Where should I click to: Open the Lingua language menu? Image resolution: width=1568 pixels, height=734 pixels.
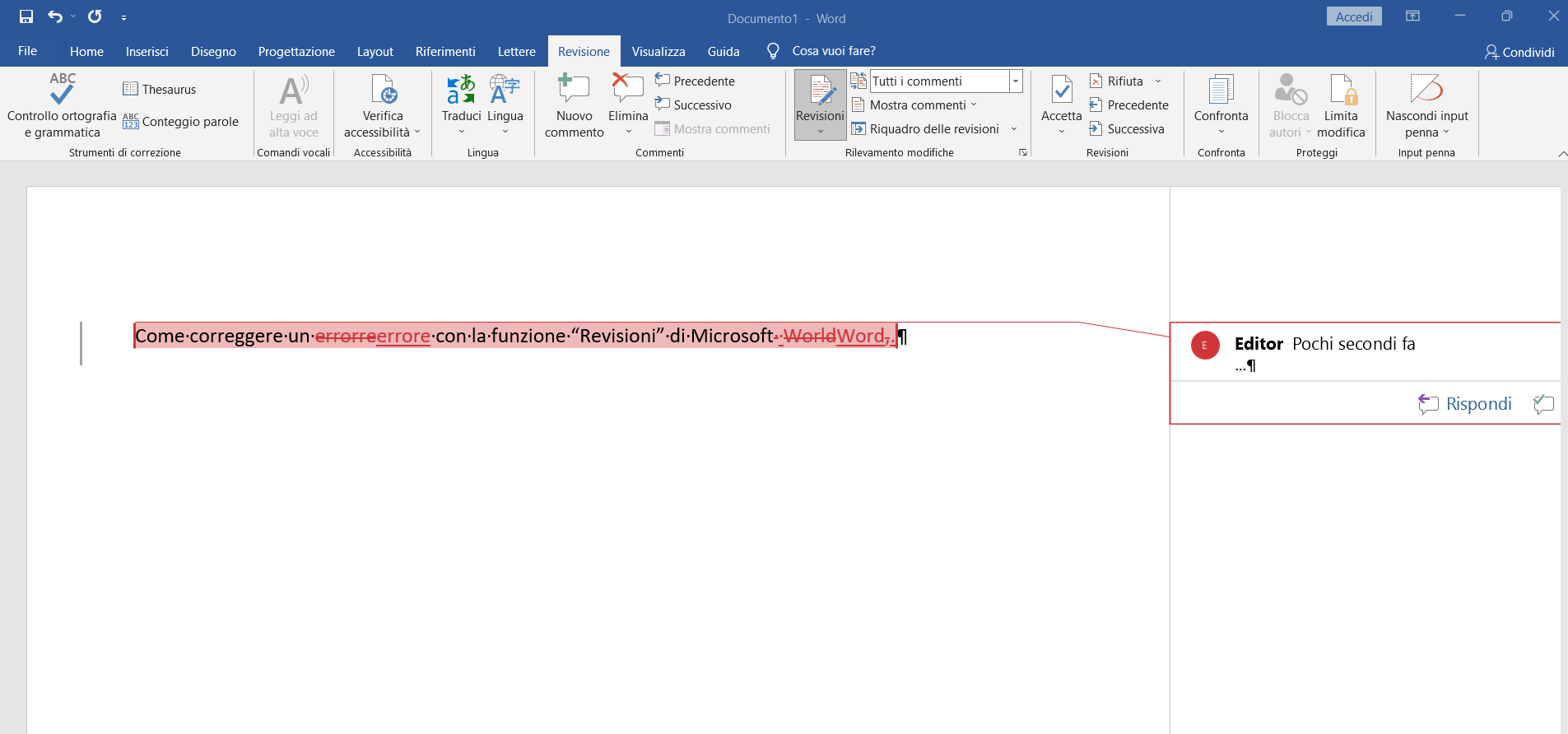(x=505, y=106)
